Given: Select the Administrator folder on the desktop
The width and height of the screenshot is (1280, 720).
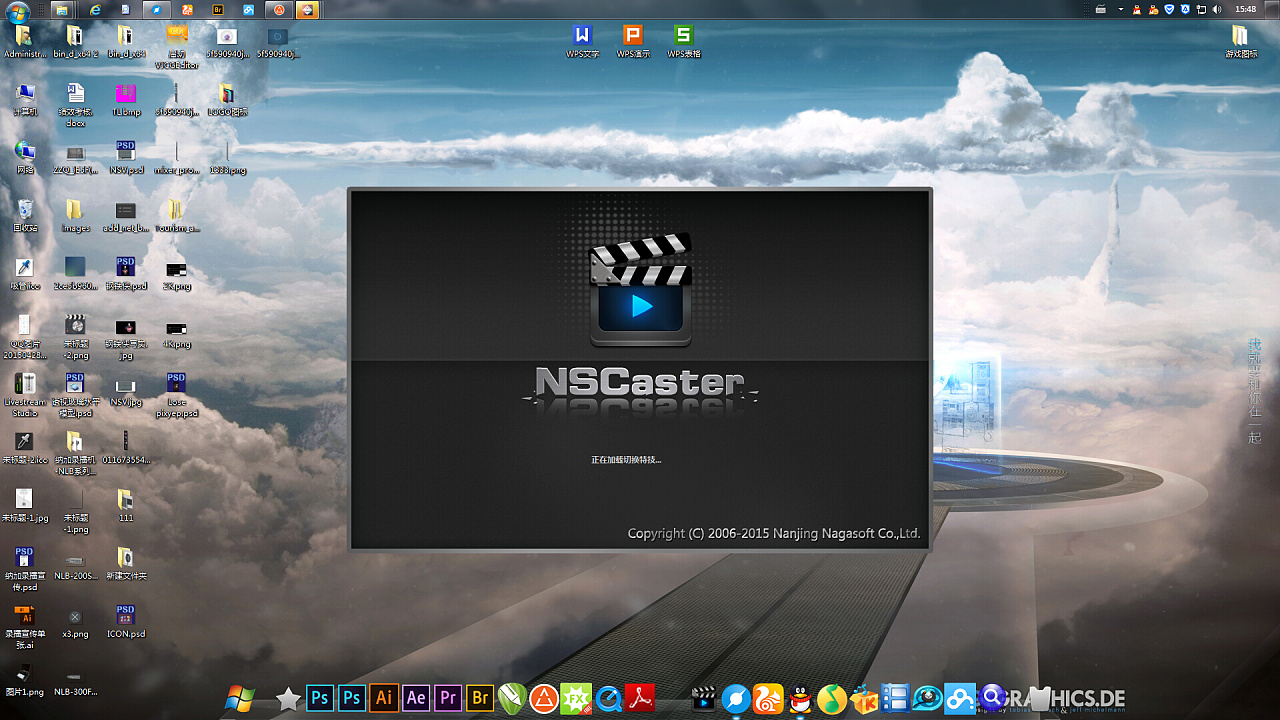Looking at the screenshot, I should 25,41.
